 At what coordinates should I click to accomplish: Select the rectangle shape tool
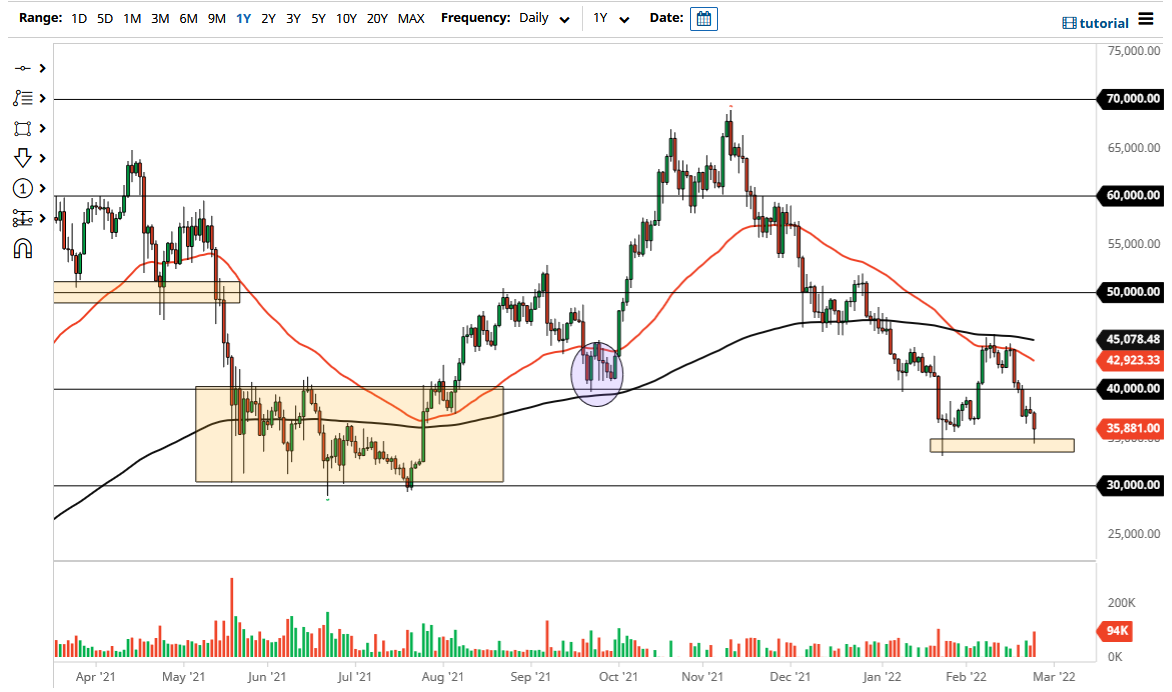click(x=21, y=128)
